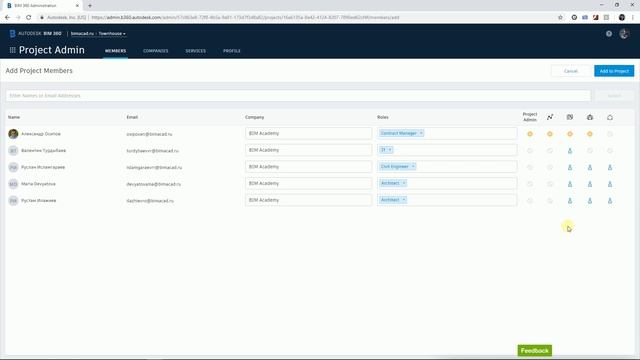The height and width of the screenshot is (360, 640).
Task: Click the Add to Project button
Action: (x=614, y=71)
